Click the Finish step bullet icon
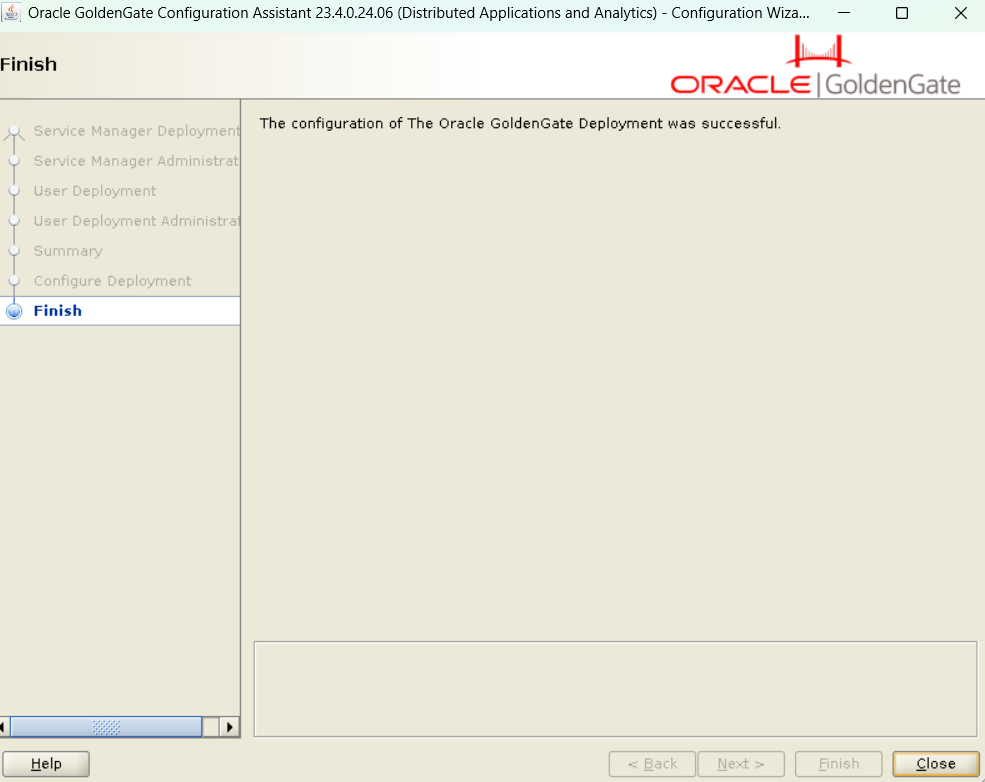This screenshot has width=985, height=782. click(x=14, y=311)
